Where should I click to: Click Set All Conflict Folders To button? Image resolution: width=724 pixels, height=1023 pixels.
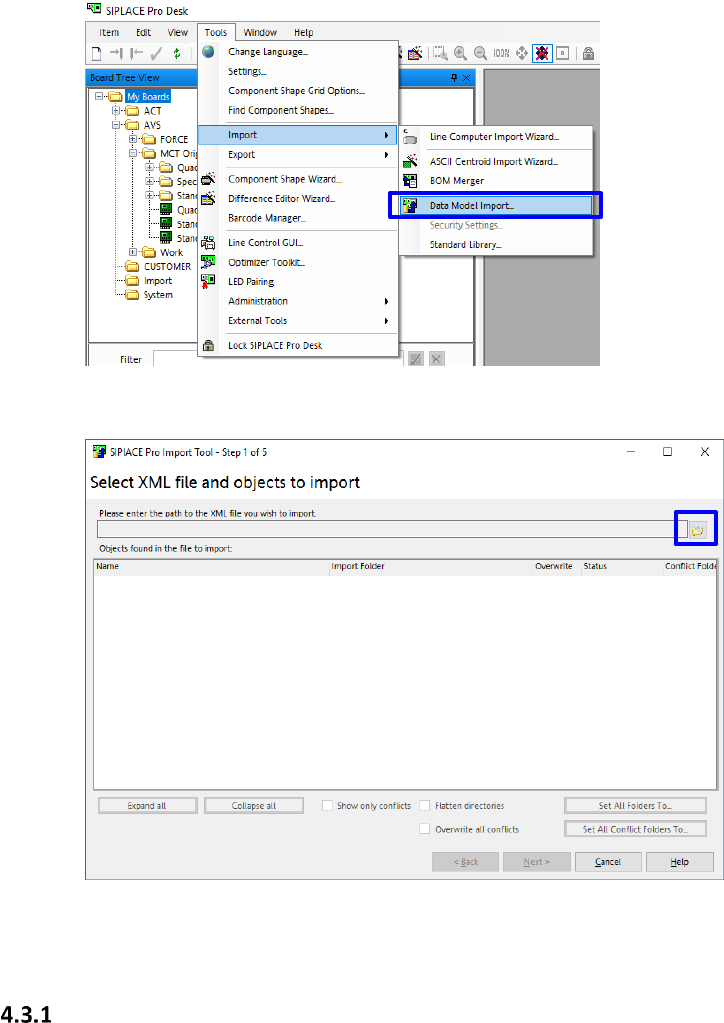[635, 829]
